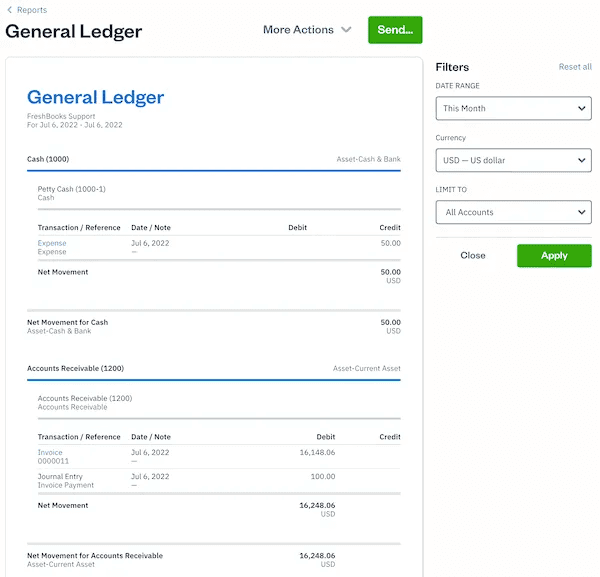This screenshot has width=600, height=577.
Task: Click the chevron next to More Actions
Action: [346, 30]
